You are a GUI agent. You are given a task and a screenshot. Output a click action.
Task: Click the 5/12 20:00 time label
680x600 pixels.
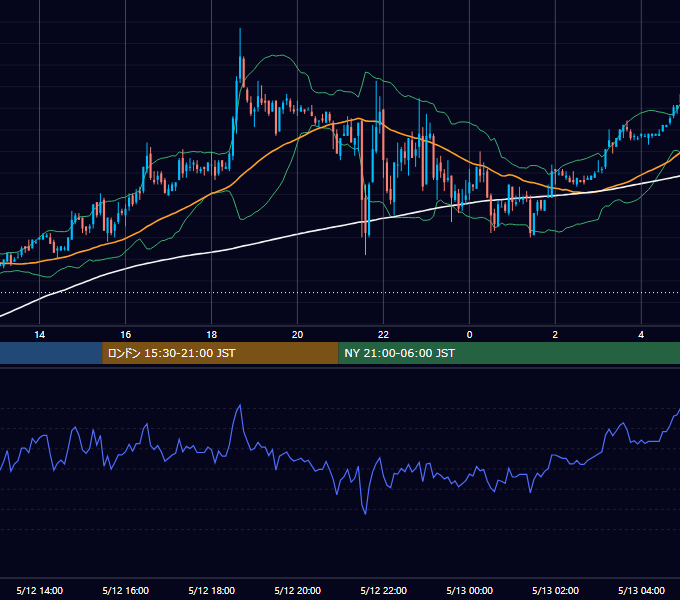pos(298,590)
